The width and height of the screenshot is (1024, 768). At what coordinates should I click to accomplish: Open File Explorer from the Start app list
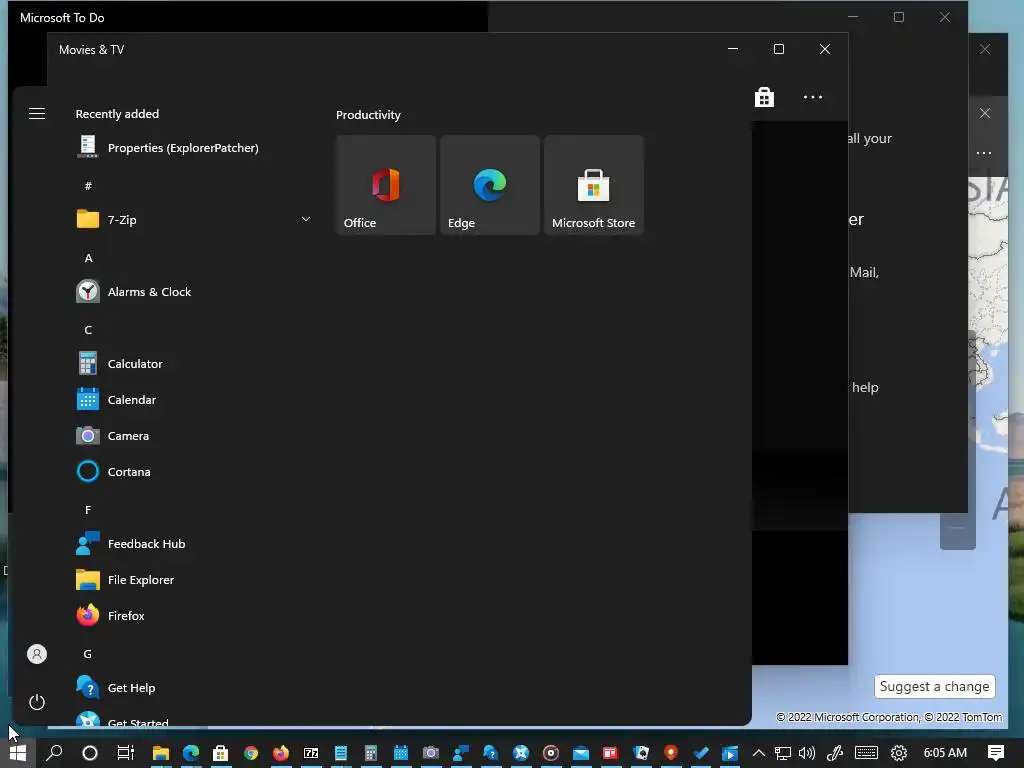193,580
